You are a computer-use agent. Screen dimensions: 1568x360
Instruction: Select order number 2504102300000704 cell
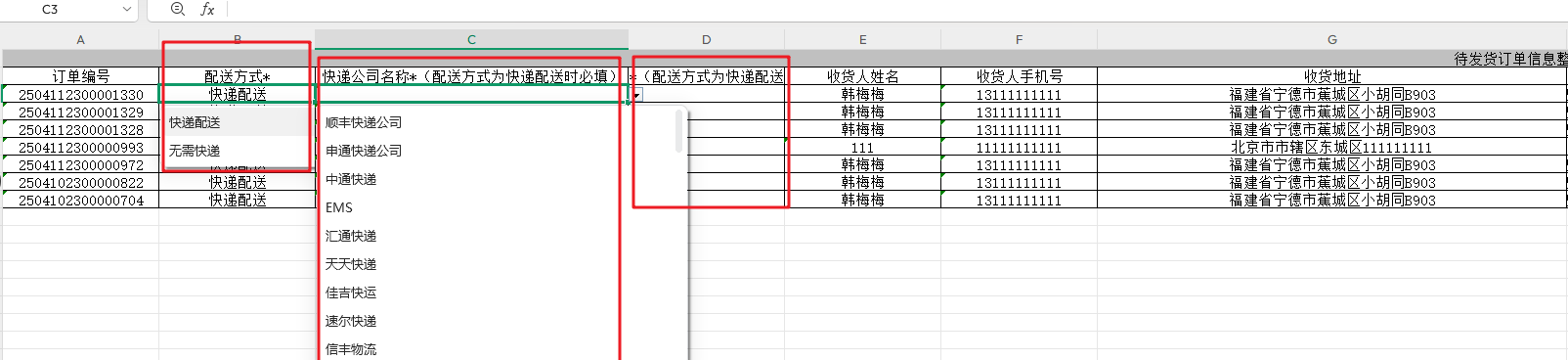point(80,201)
